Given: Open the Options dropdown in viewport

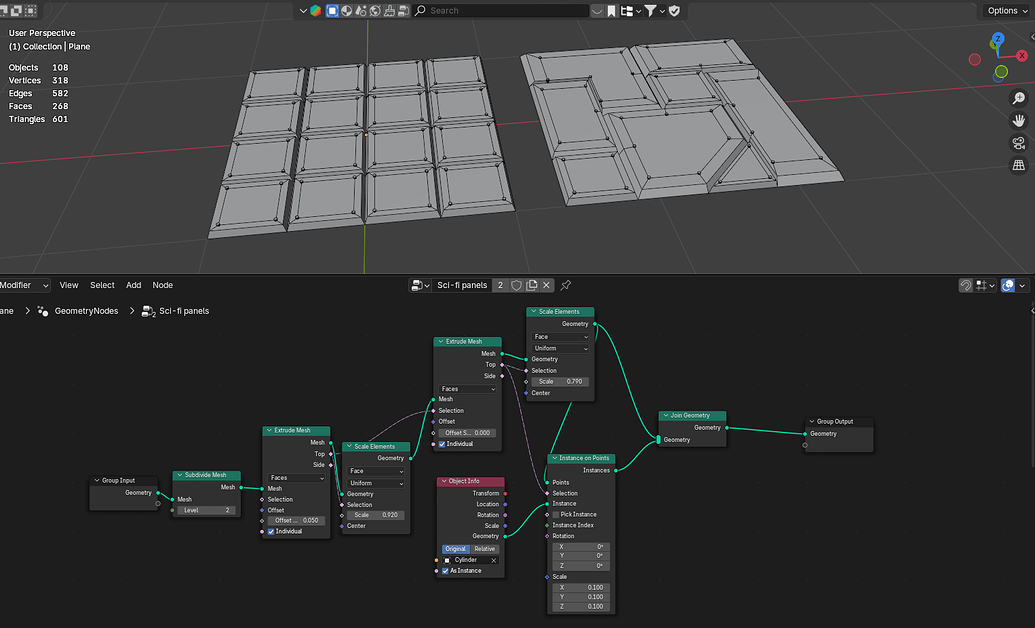Looking at the screenshot, I should [x=1007, y=11].
